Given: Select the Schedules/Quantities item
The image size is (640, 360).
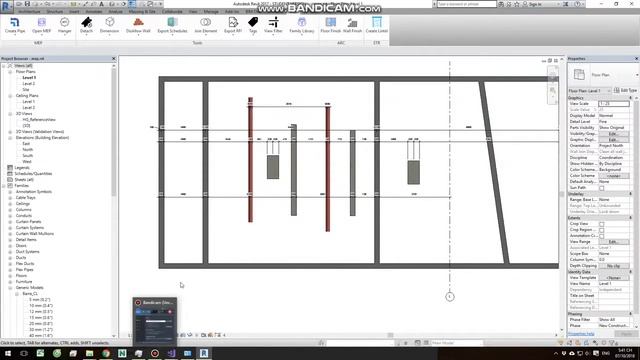Looking at the screenshot, I should pos(33,174).
